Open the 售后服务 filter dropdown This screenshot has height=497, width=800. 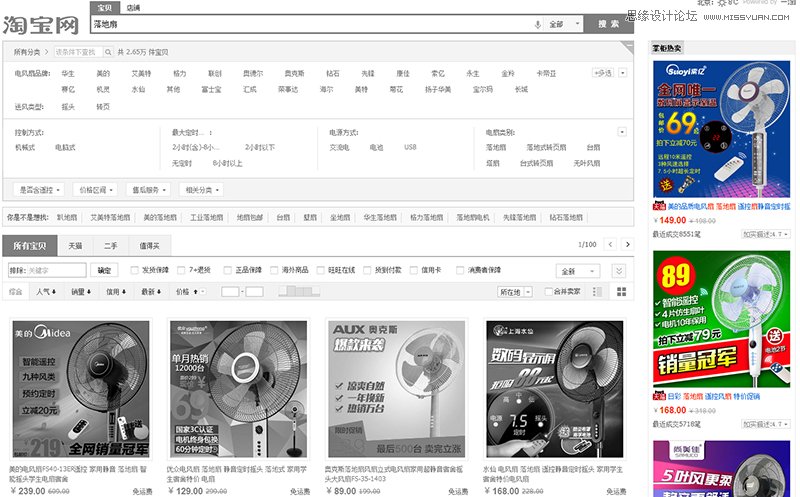click(148, 190)
